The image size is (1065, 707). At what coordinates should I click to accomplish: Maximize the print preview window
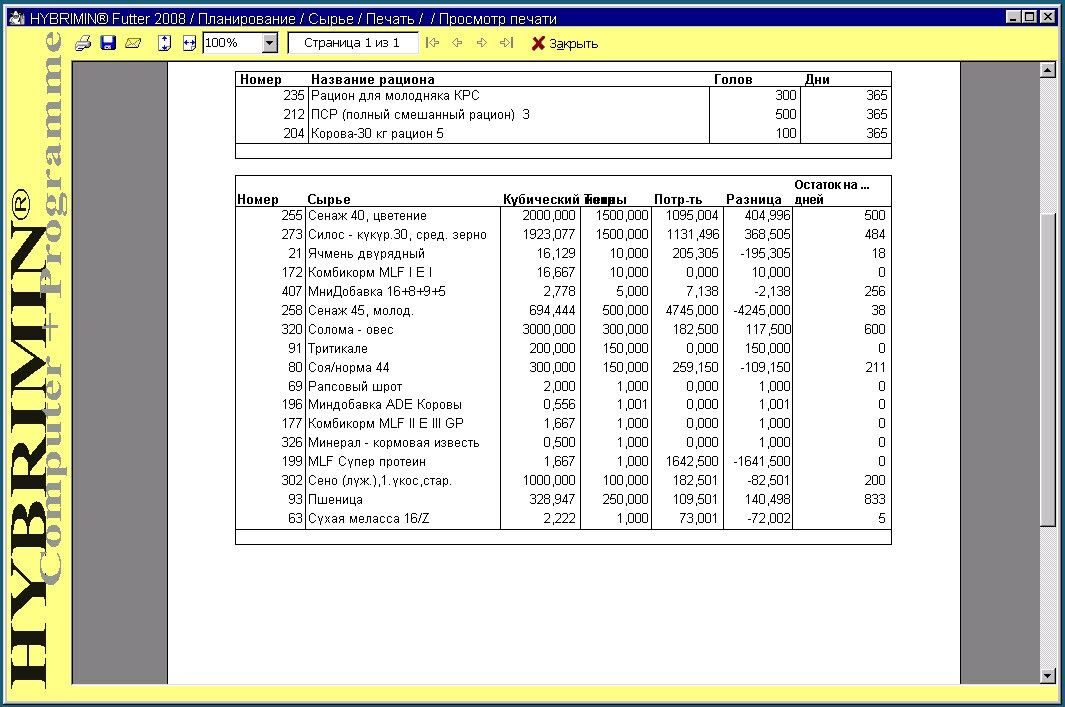(1030, 16)
